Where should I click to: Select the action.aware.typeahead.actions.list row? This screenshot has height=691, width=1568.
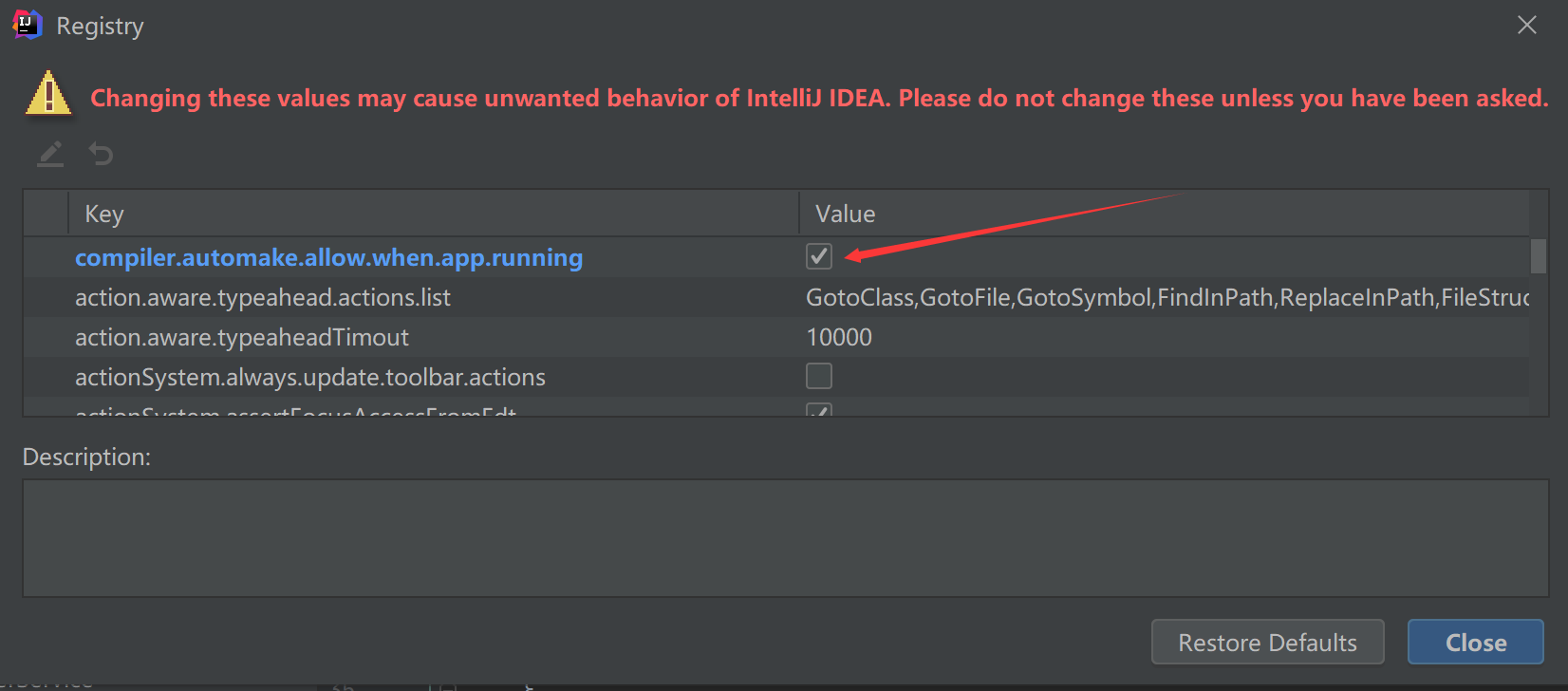[x=263, y=297]
